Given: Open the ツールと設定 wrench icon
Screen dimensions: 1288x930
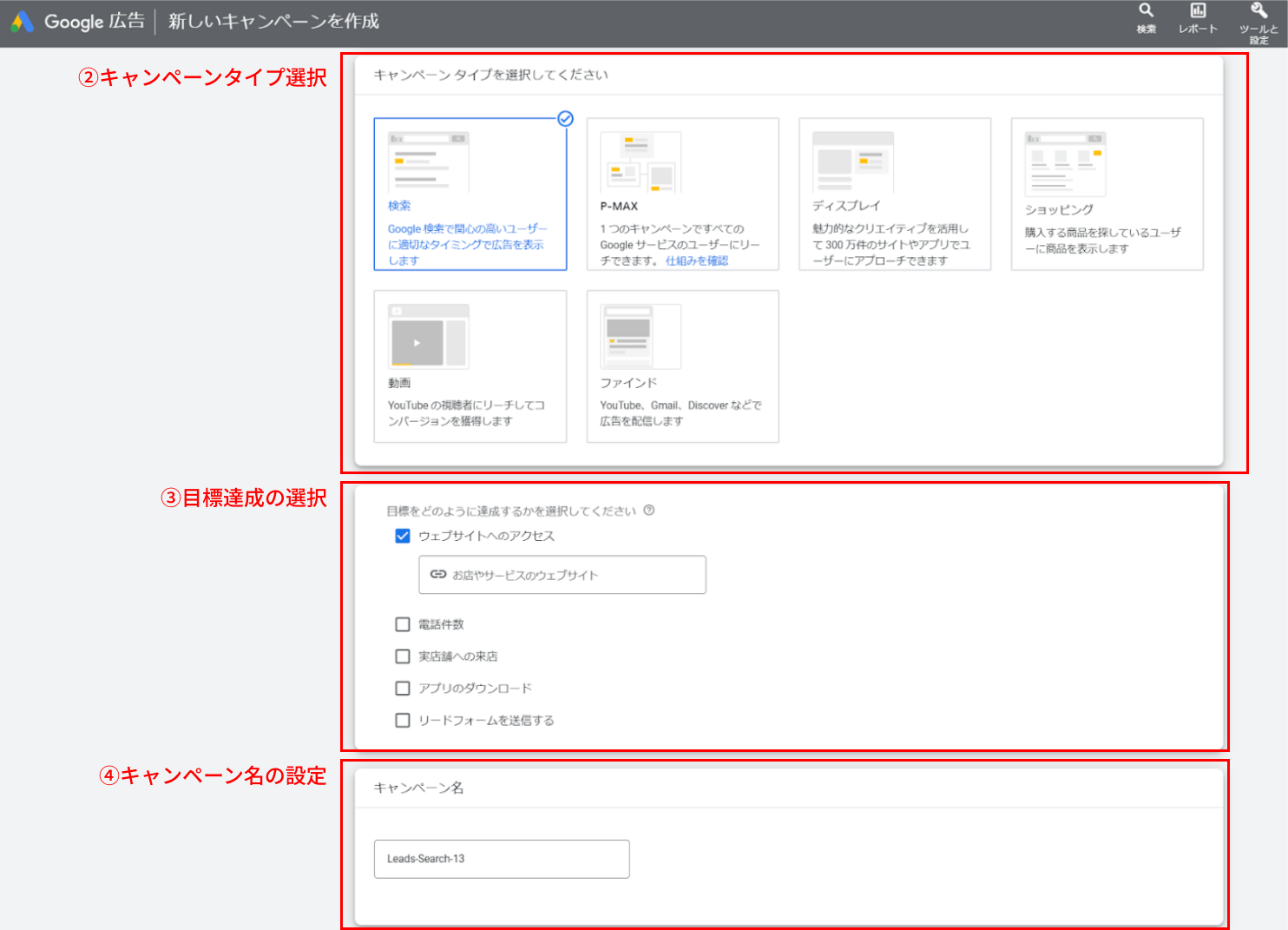Looking at the screenshot, I should pyautogui.click(x=1258, y=10).
